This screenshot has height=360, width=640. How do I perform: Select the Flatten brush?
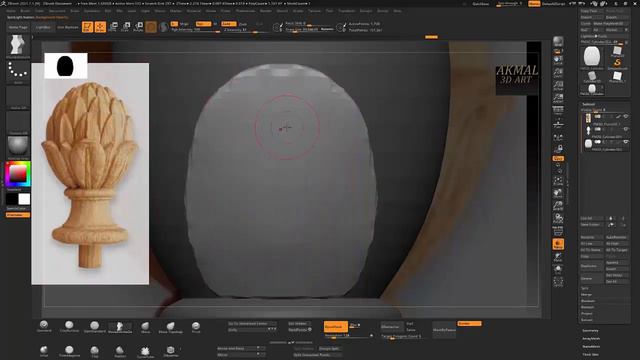(x=120, y=352)
